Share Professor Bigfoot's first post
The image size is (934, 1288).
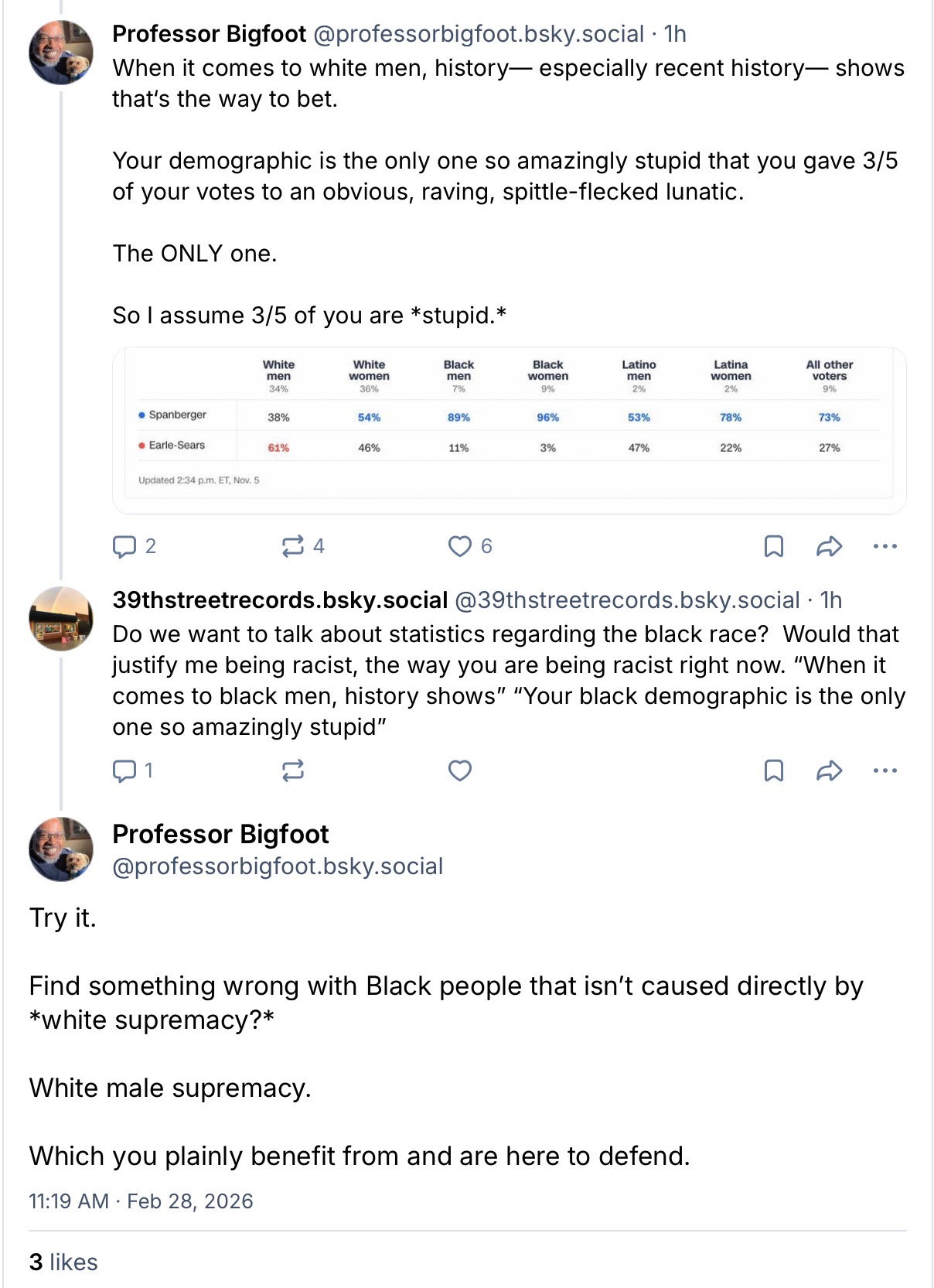pos(829,547)
